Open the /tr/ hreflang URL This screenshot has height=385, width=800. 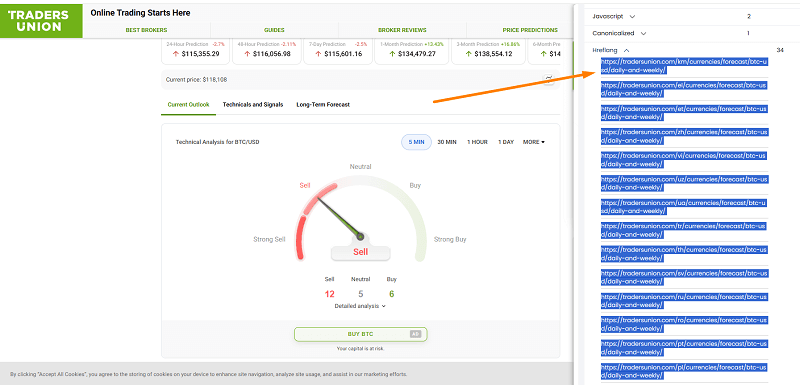pyautogui.click(x=684, y=230)
